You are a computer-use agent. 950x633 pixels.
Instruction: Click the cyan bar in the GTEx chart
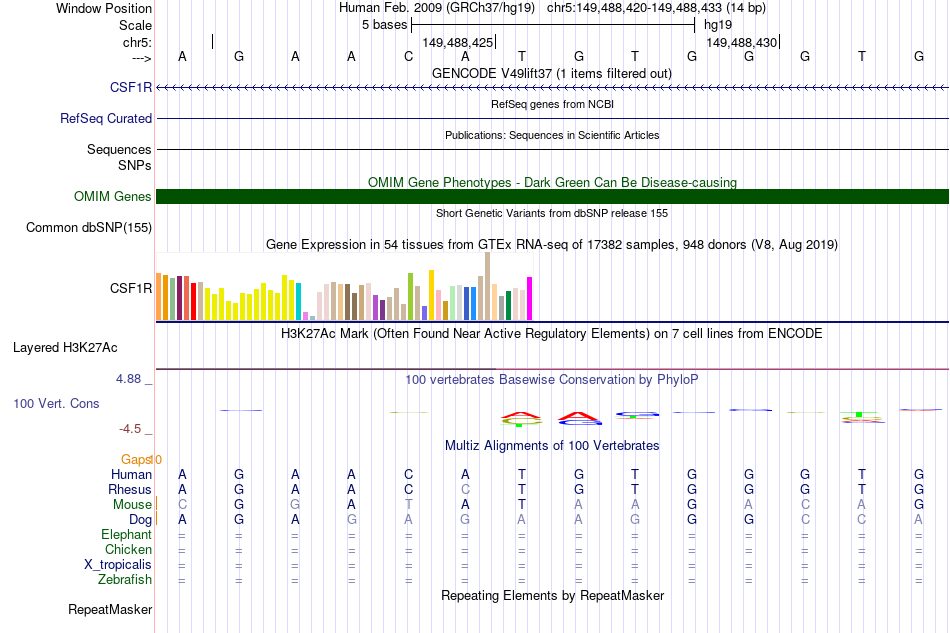click(x=298, y=301)
